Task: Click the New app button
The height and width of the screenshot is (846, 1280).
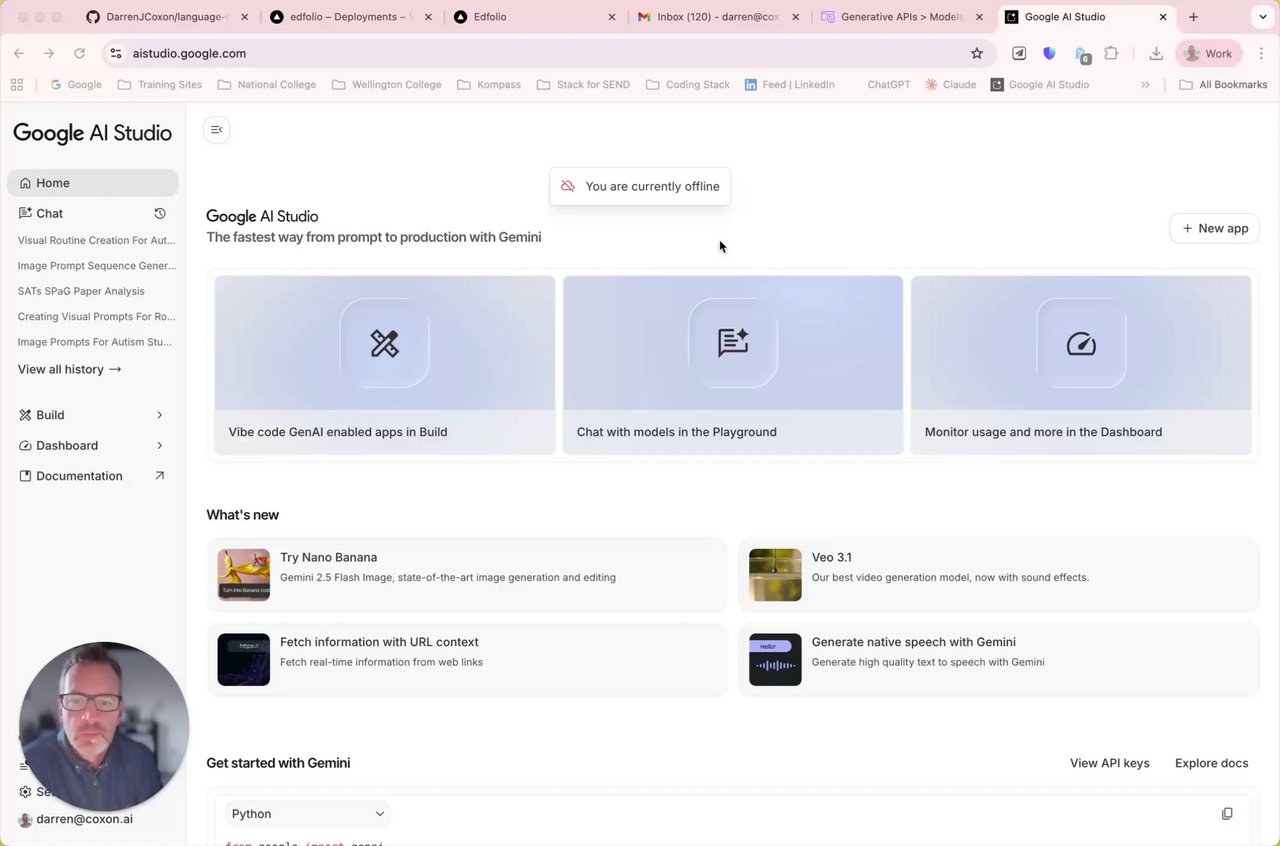Action: 1215,228
